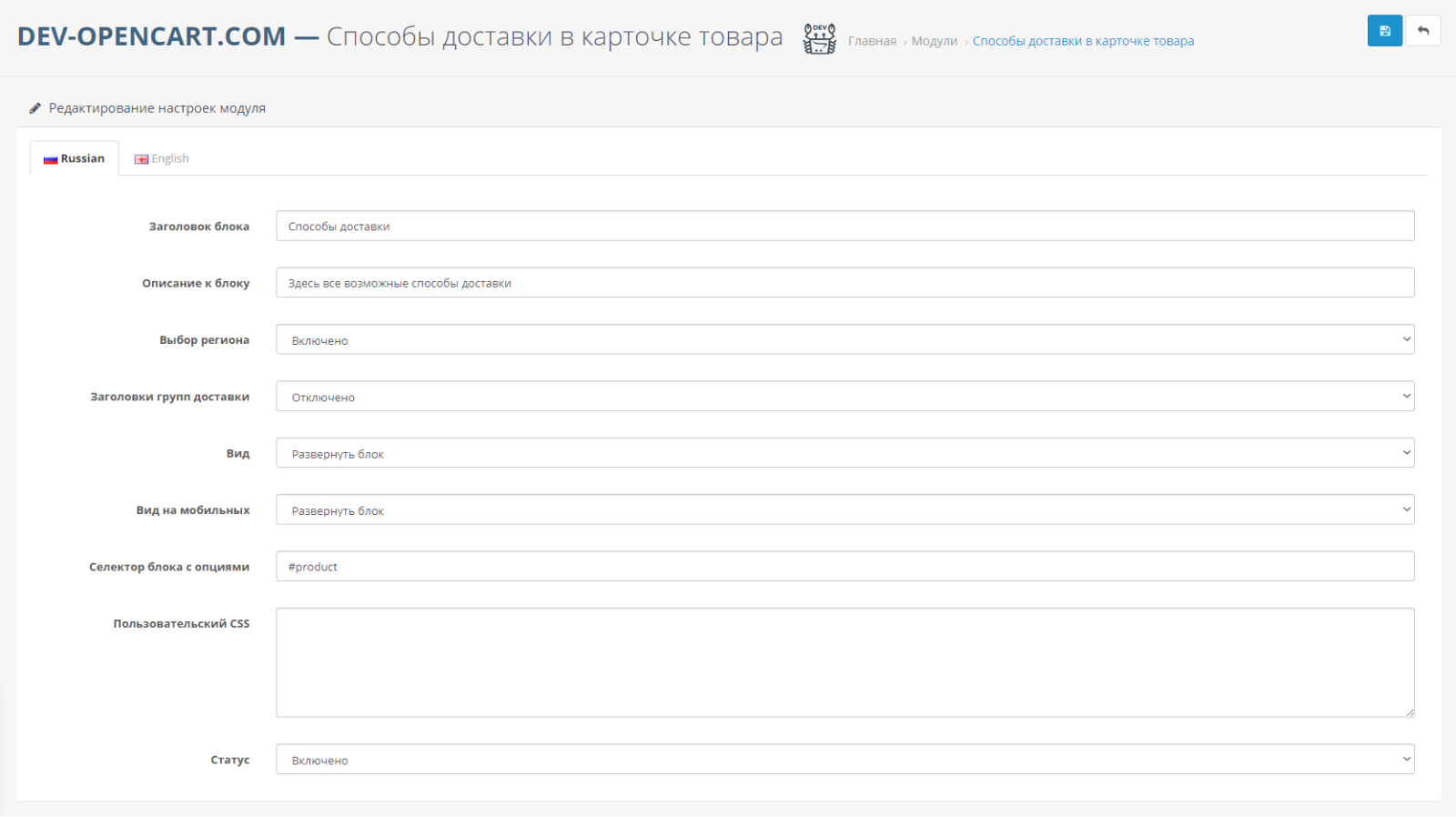Screen dimensions: 1456x817
Task: Click the CSS textarea resize handle
Action: 1410,712
